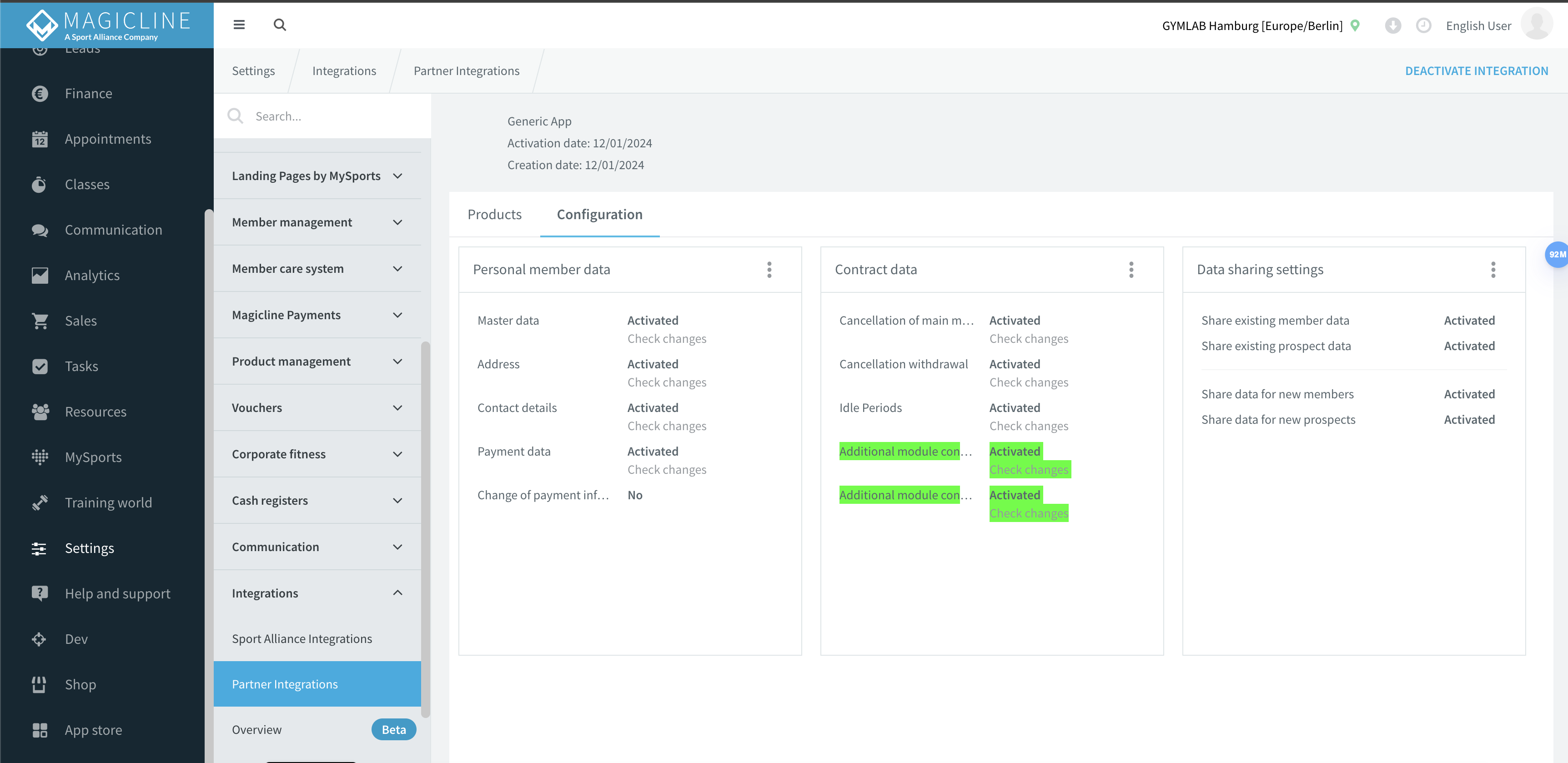Click the Tasks icon in sidebar
The height and width of the screenshot is (763, 1568).
(39, 366)
